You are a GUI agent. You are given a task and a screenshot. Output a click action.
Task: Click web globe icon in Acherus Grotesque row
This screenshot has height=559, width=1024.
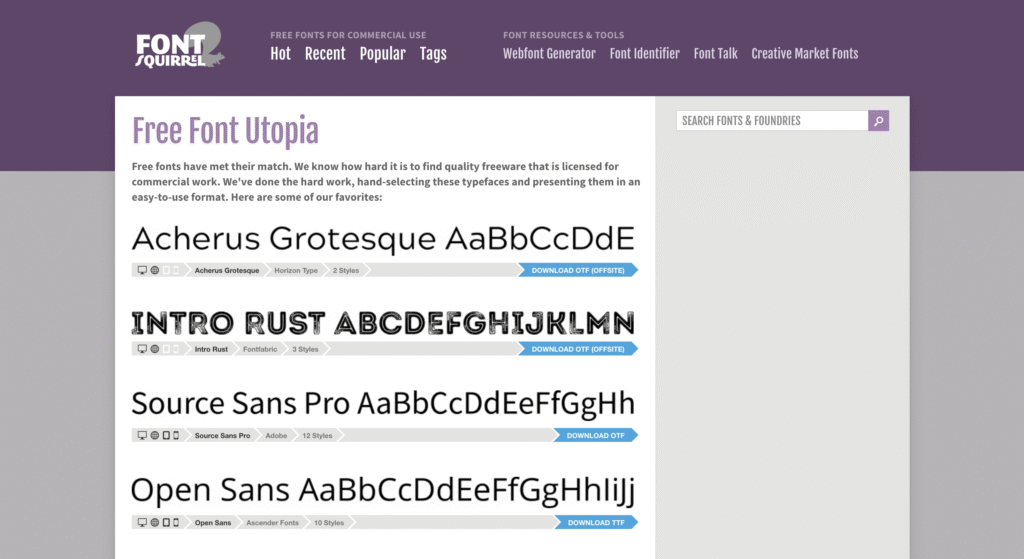point(155,270)
